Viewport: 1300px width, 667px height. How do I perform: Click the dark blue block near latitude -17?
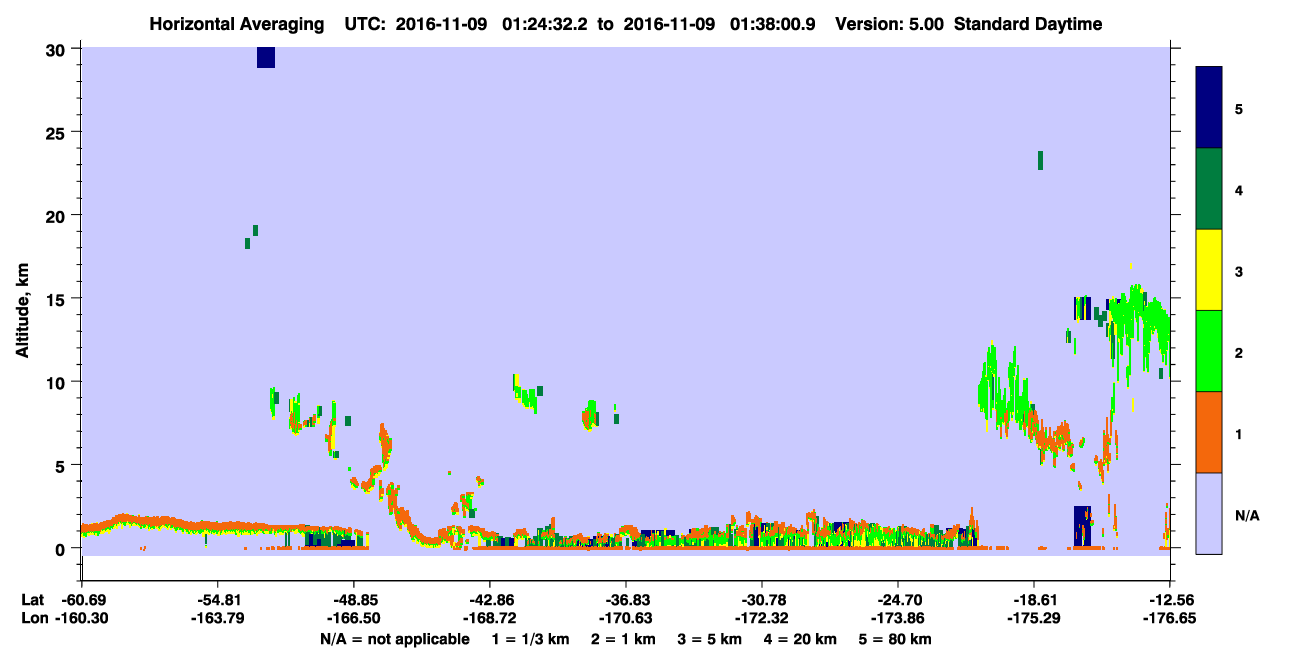pos(1082,526)
